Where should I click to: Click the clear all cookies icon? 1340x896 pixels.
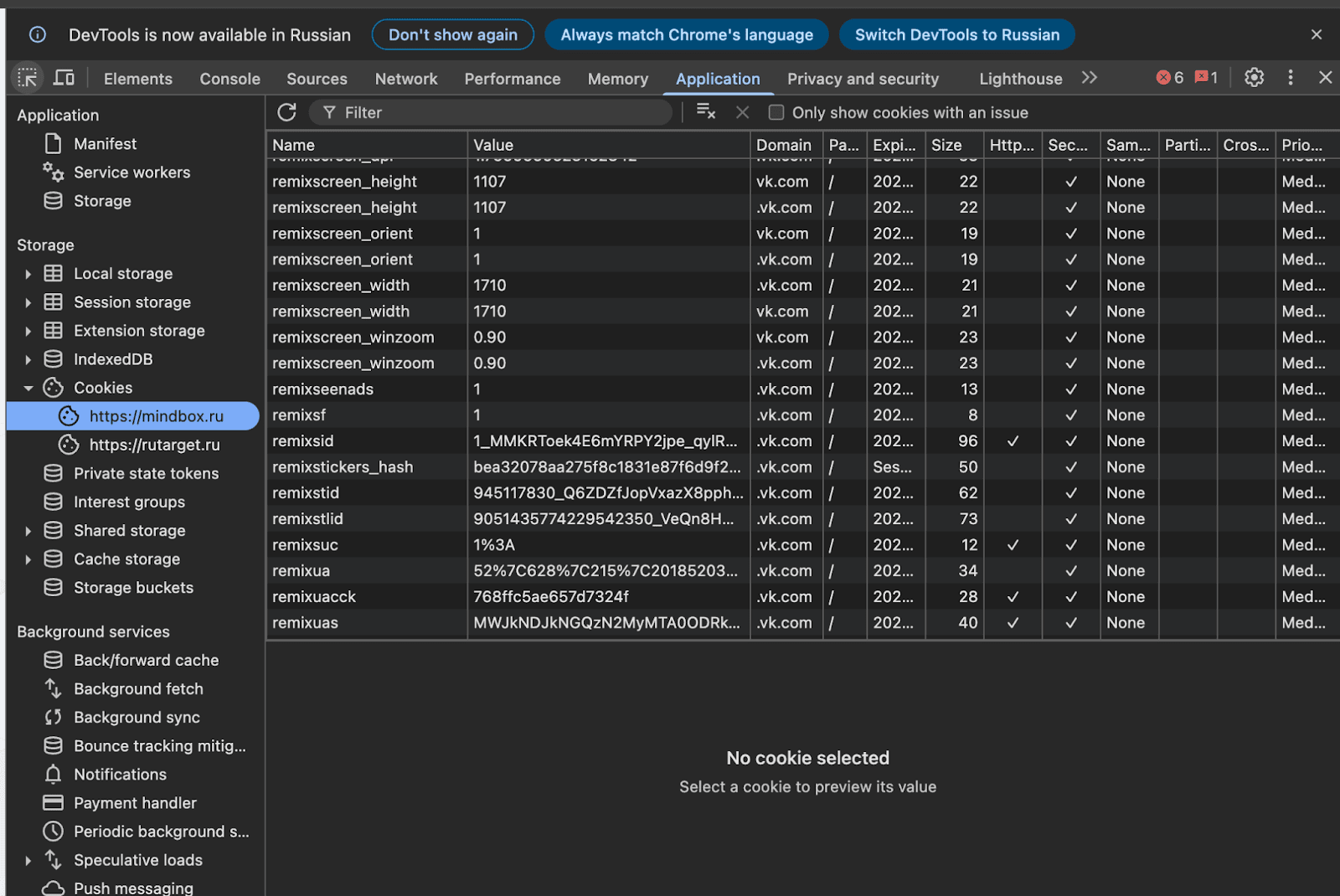706,112
